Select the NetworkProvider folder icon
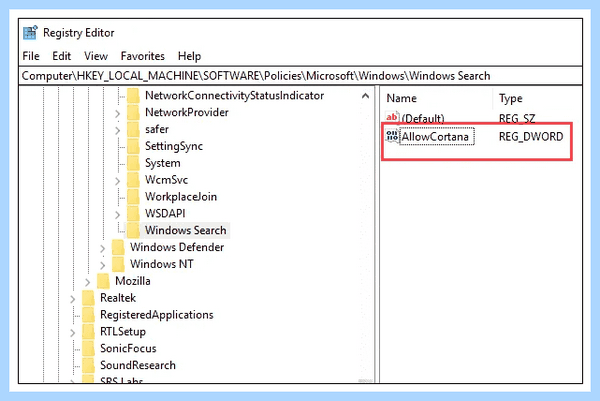Viewport: 600px width, 401px height. click(133, 112)
